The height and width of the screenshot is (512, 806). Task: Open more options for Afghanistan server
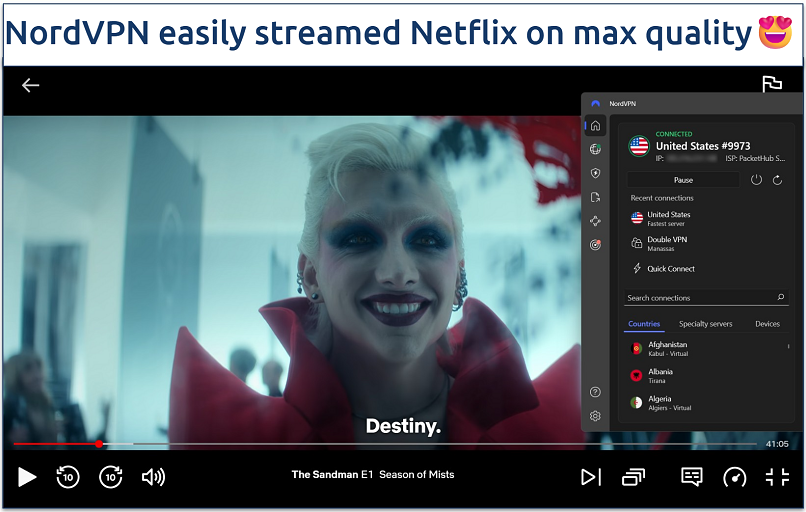[788, 347]
